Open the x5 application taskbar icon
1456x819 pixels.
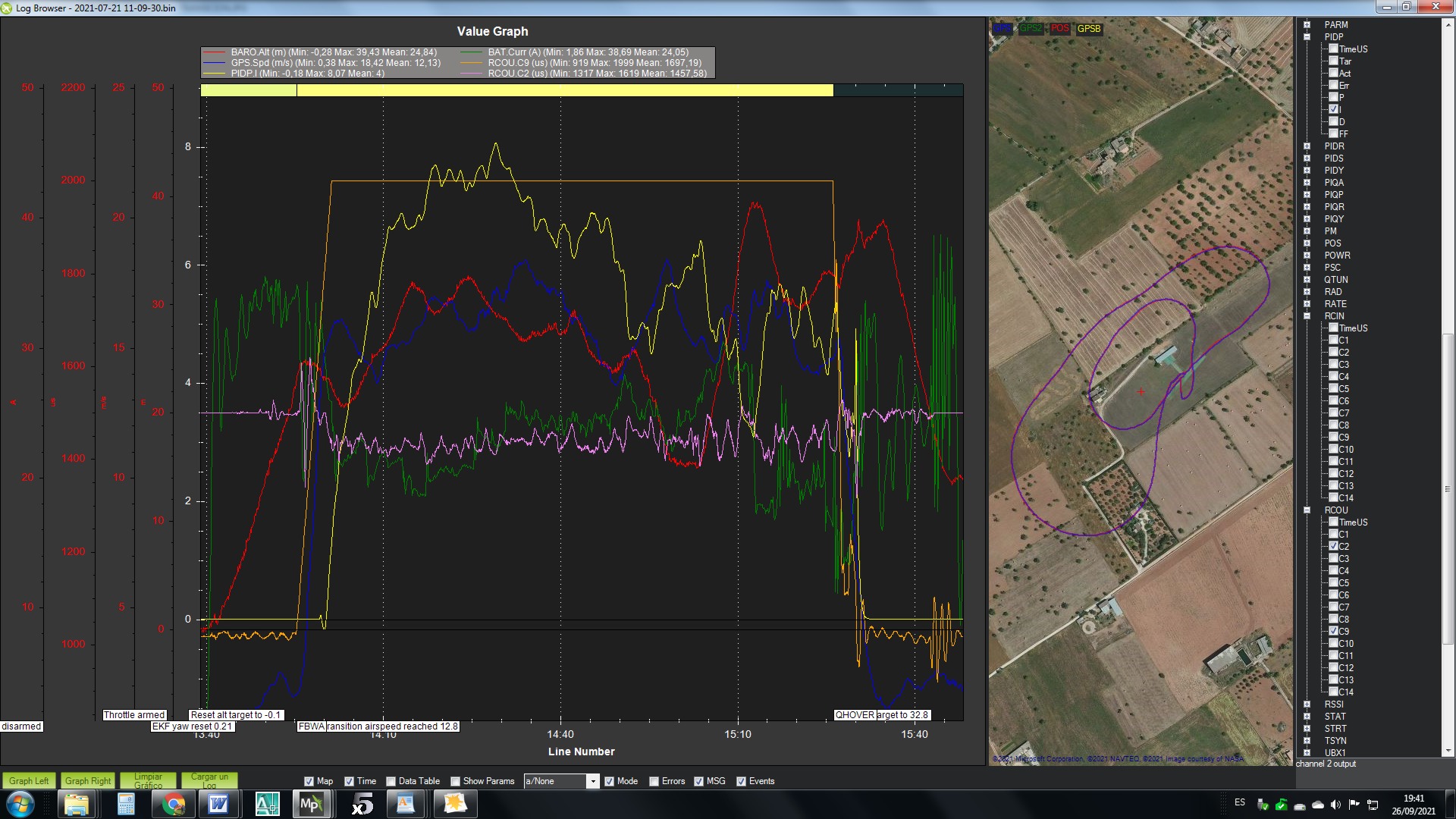(x=362, y=804)
